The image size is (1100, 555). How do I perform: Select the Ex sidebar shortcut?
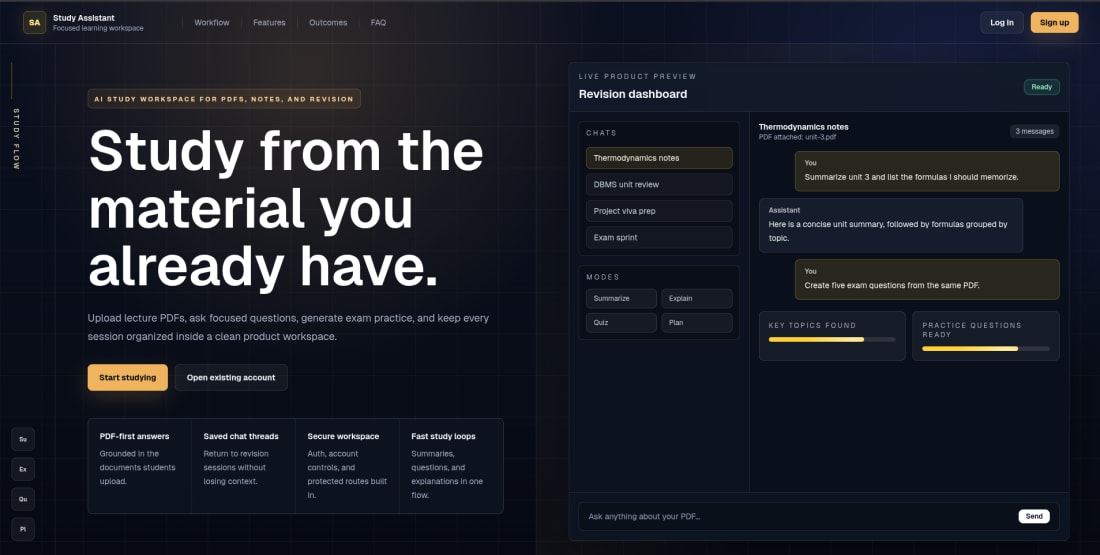pos(23,469)
